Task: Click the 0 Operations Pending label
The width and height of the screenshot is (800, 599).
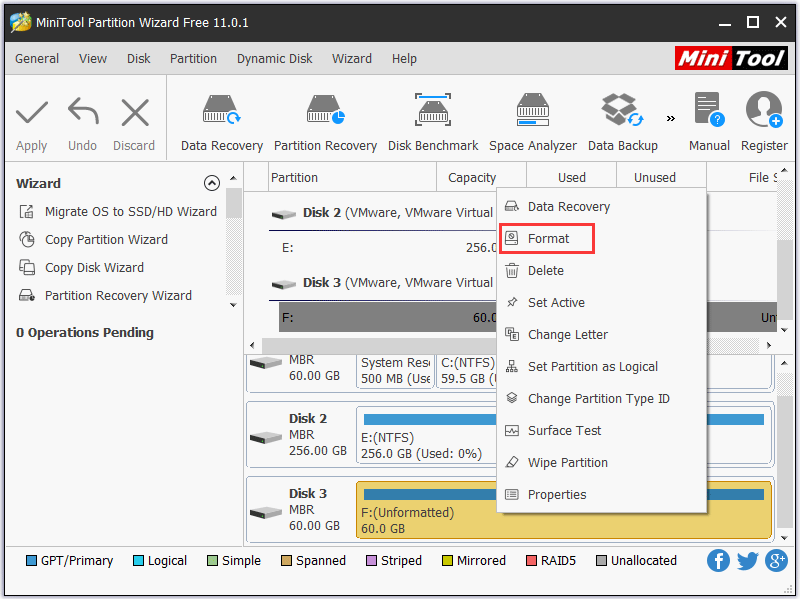Action: (85, 333)
